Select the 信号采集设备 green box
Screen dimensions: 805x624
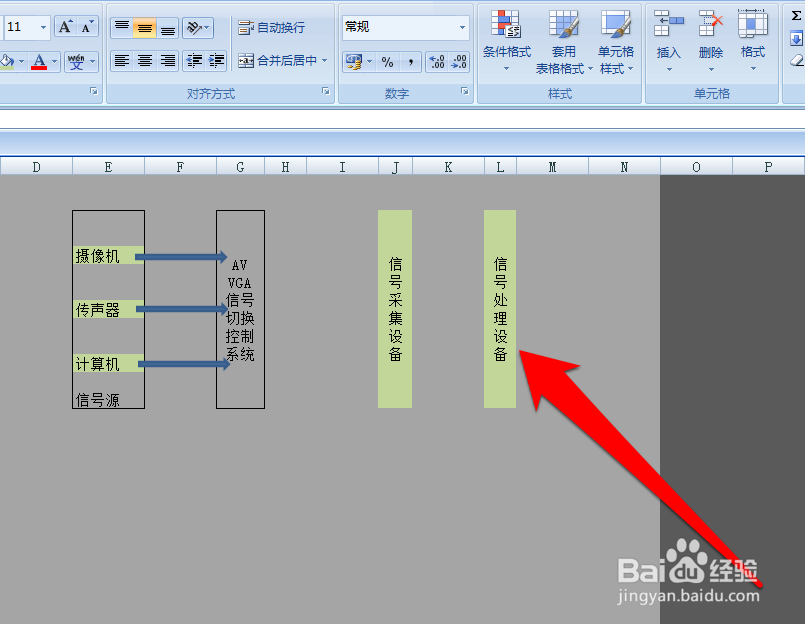(x=395, y=309)
